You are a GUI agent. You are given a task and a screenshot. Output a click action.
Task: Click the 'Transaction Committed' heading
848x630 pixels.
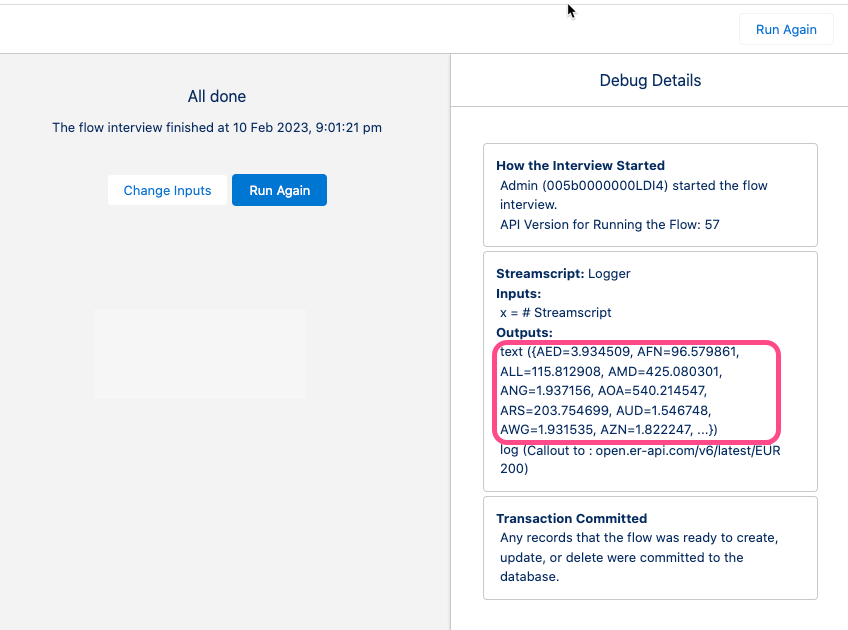tap(571, 518)
